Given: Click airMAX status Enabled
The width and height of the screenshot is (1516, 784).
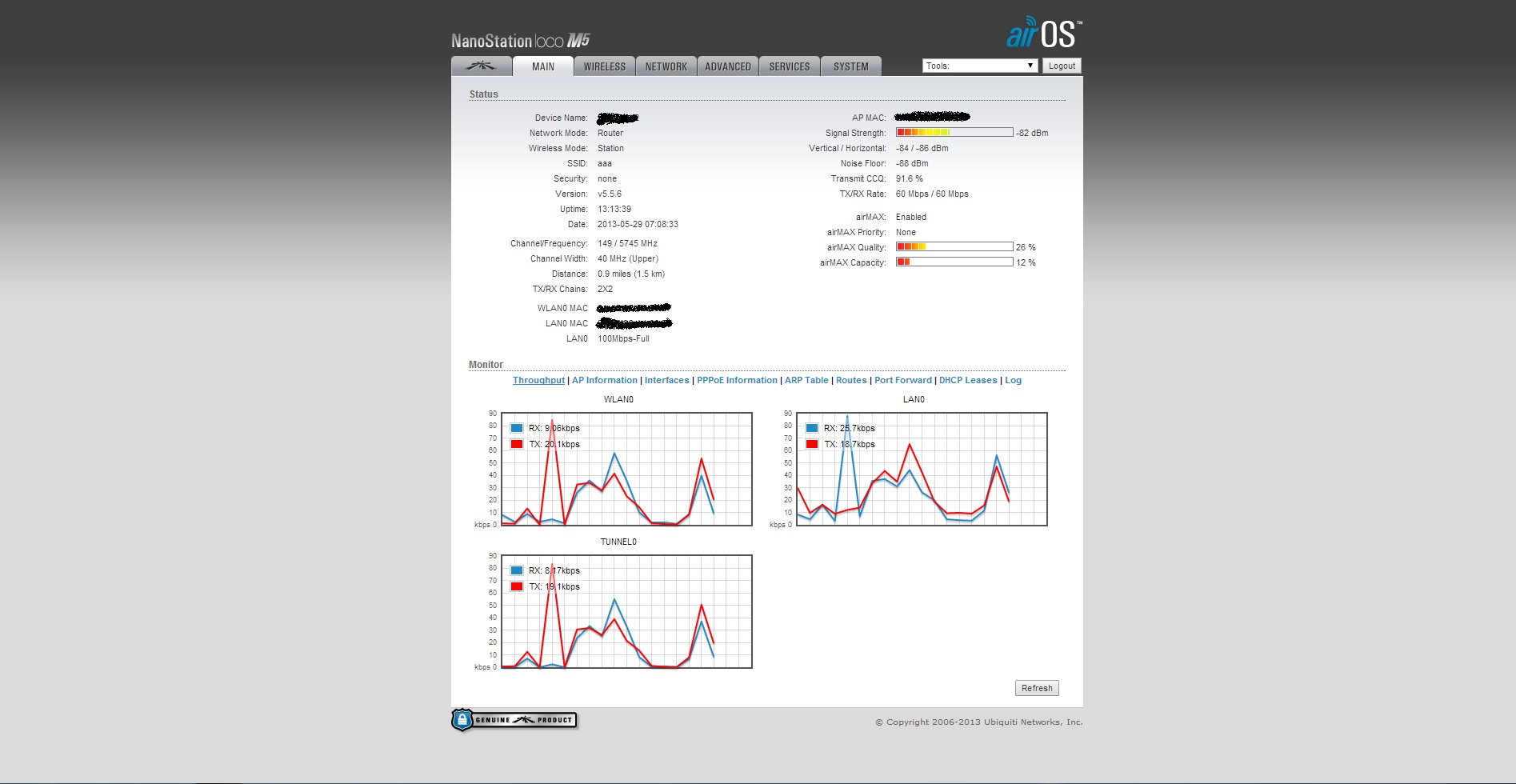Looking at the screenshot, I should pyautogui.click(x=911, y=217).
